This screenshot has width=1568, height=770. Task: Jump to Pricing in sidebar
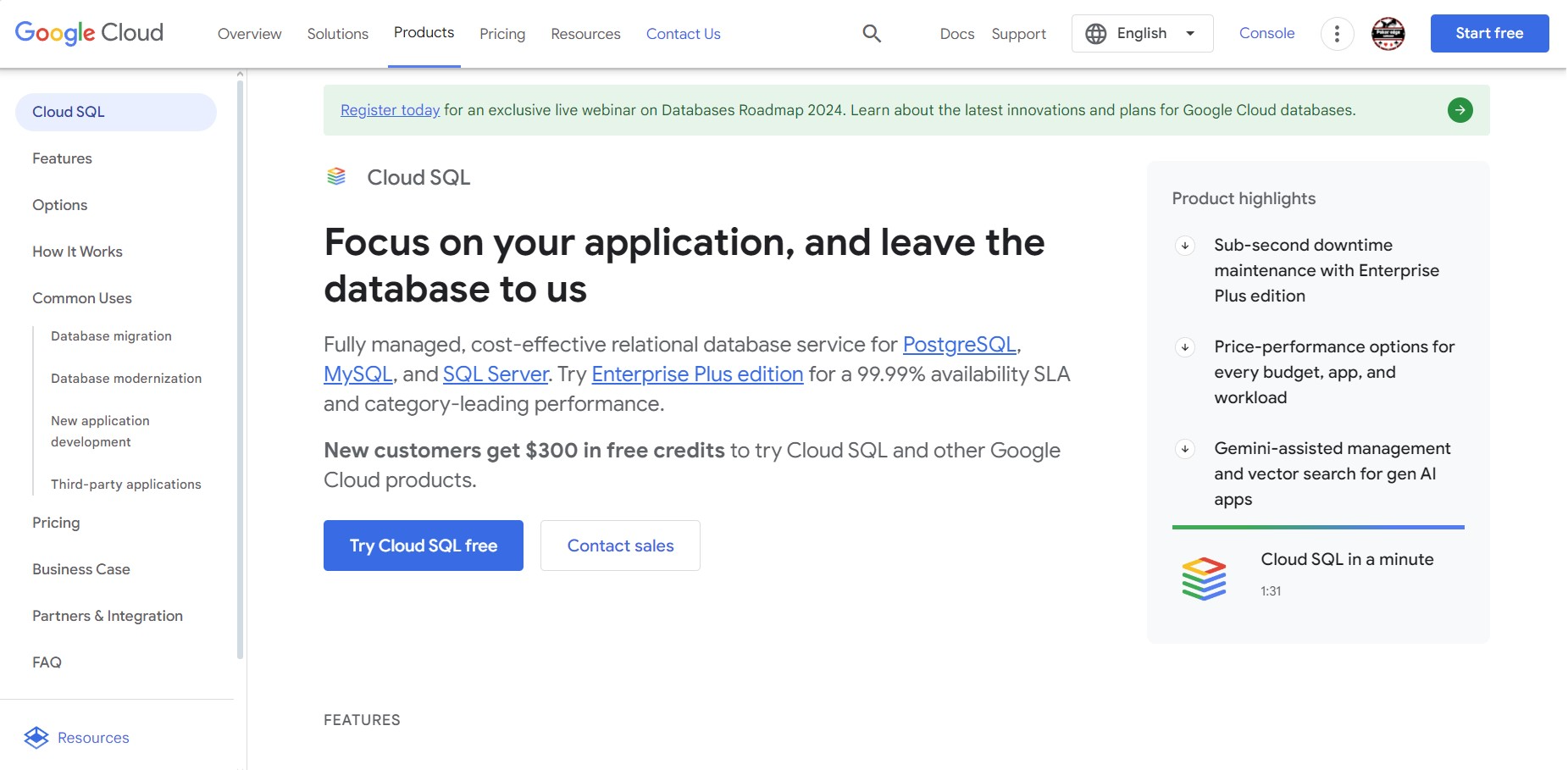(x=56, y=523)
